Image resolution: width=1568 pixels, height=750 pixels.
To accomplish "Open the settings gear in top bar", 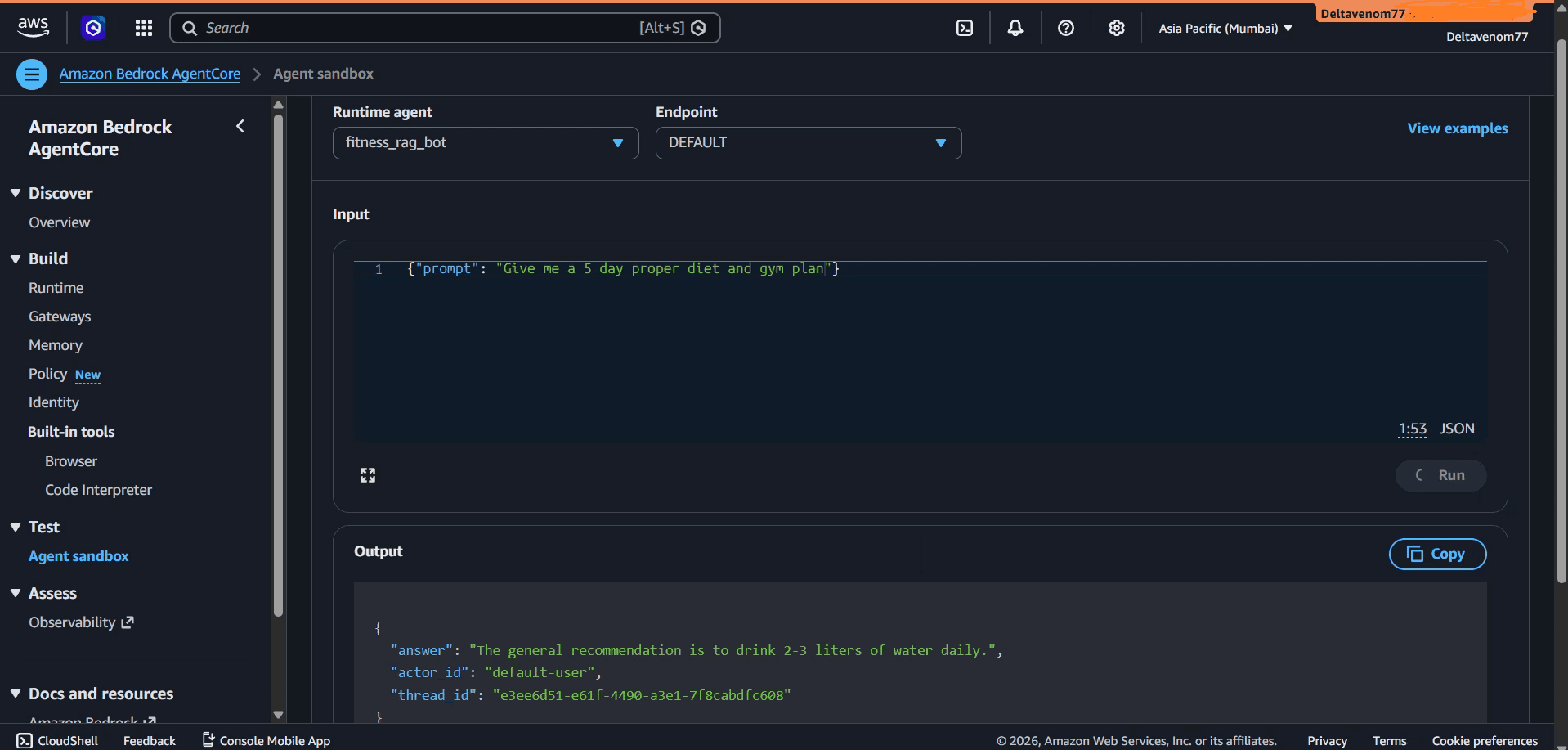I will click(1117, 28).
